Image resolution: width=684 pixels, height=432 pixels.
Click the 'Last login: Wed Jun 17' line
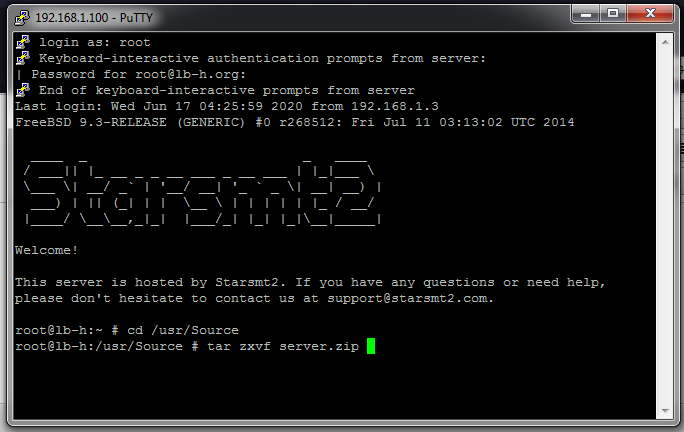click(x=227, y=106)
